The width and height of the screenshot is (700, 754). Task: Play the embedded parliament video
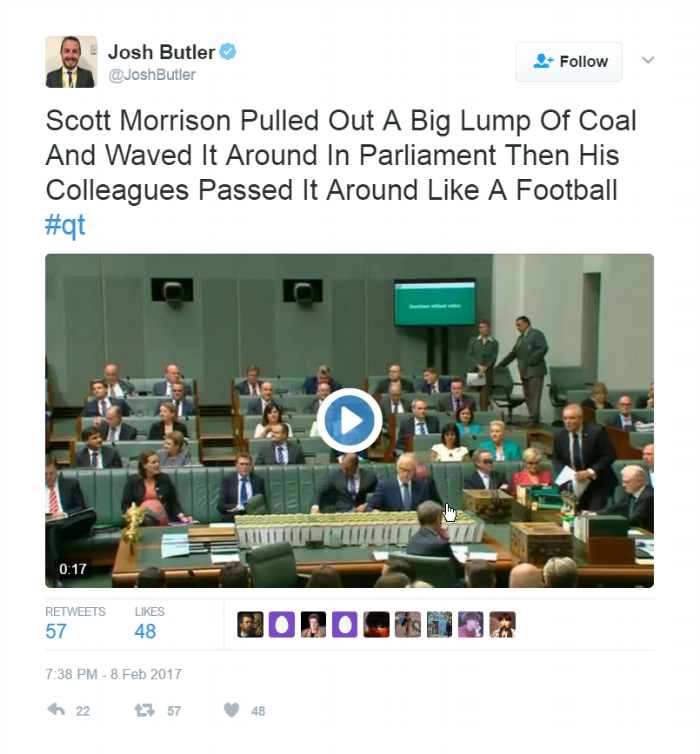(x=350, y=421)
